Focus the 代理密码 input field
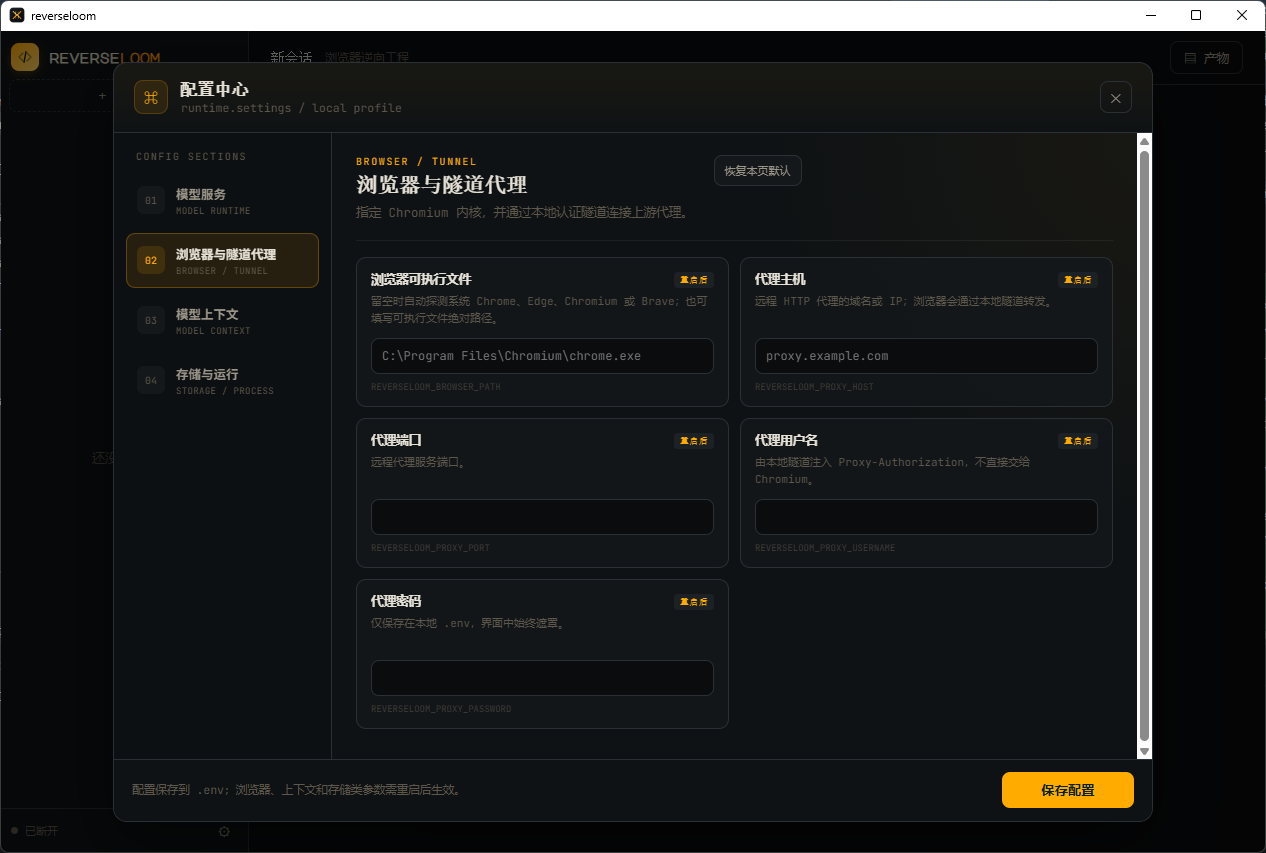 tap(542, 678)
